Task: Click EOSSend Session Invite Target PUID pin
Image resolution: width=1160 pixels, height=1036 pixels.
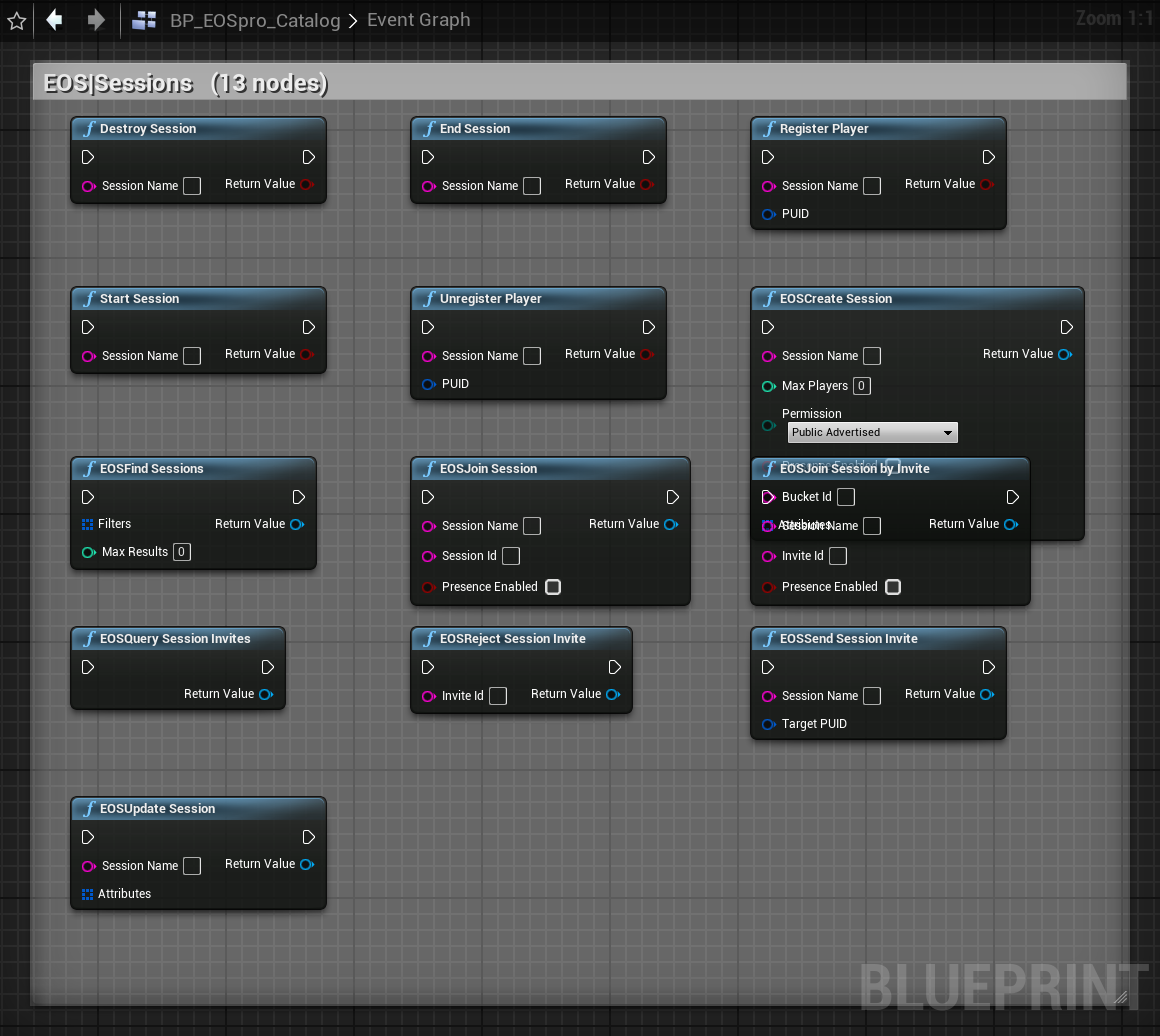Action: pos(769,724)
